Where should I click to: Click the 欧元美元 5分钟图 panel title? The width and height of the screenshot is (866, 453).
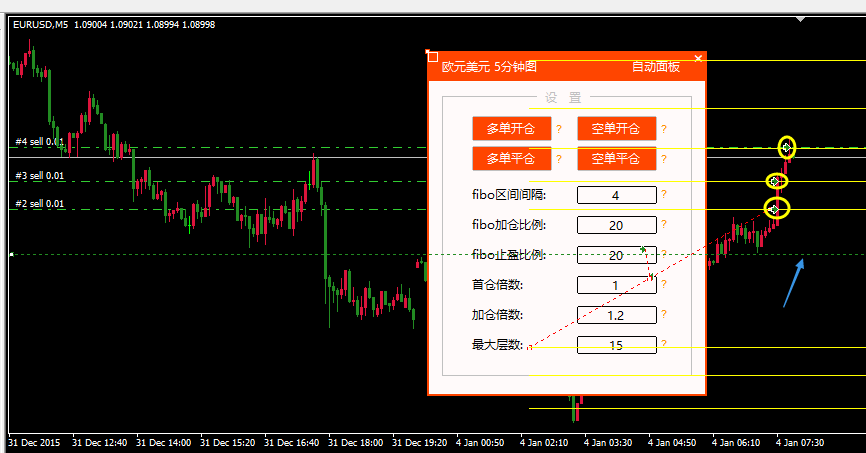(x=489, y=67)
